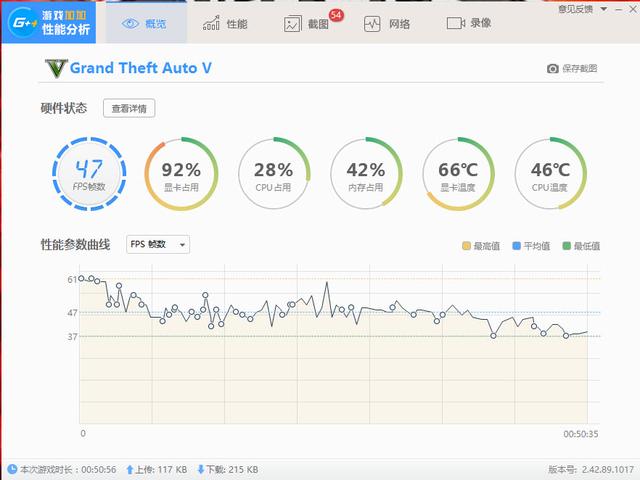The height and width of the screenshot is (480, 640).
Task: Click the 92% GPU usage gauge
Action: click(x=181, y=174)
